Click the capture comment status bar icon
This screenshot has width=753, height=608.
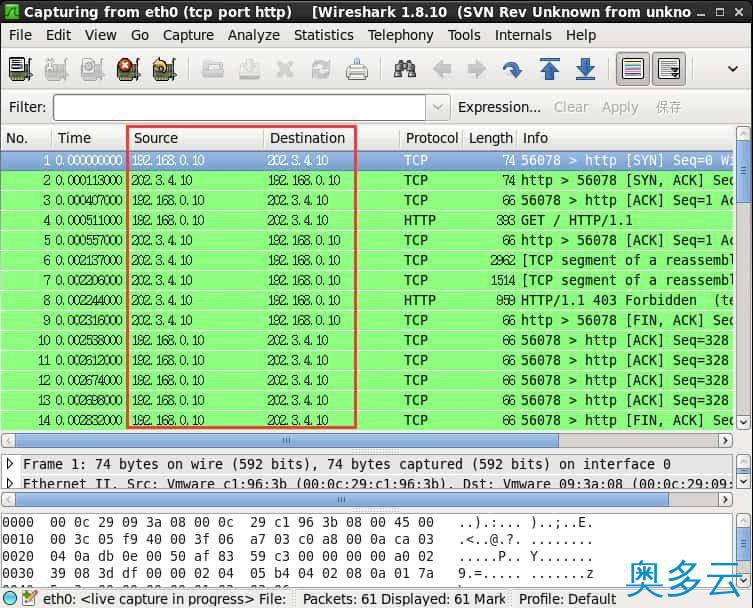tap(29, 598)
